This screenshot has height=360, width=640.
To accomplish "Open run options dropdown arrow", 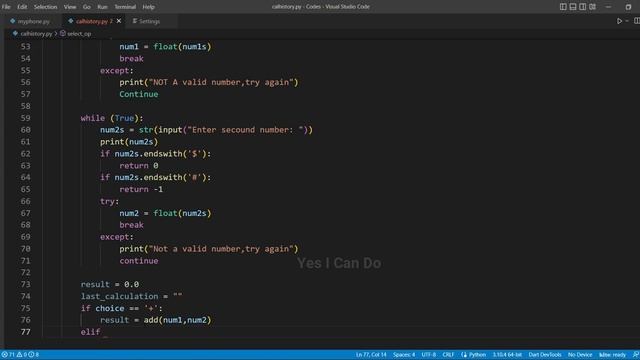I will [x=627, y=21].
